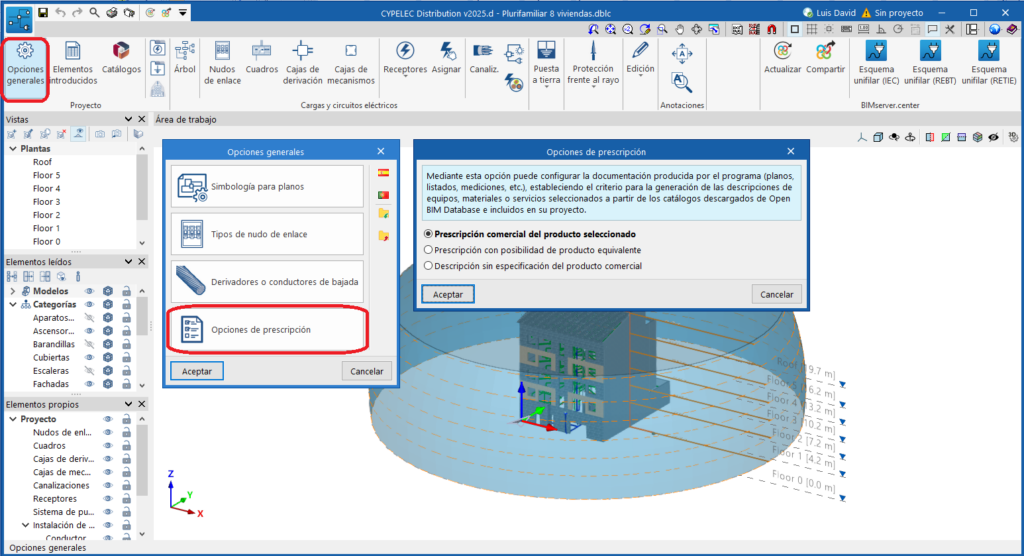Select Prescripción comercial del producto seleccionado
Screen dimensions: 1024x556
(x=530, y=234)
